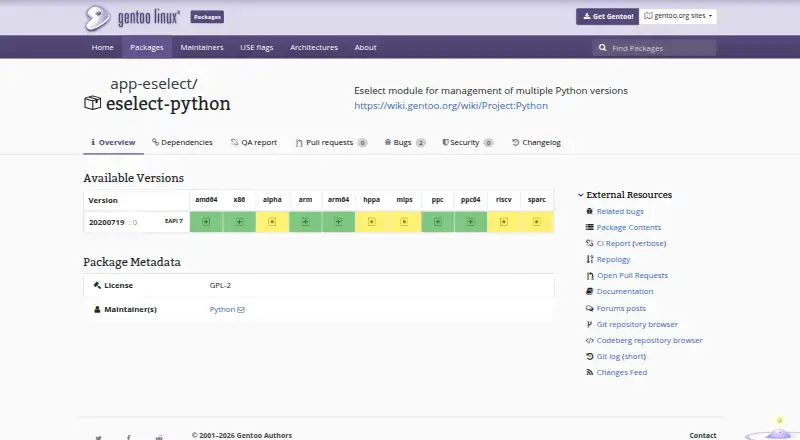Open the short git log link
The height and width of the screenshot is (440, 800).
pos(634,356)
